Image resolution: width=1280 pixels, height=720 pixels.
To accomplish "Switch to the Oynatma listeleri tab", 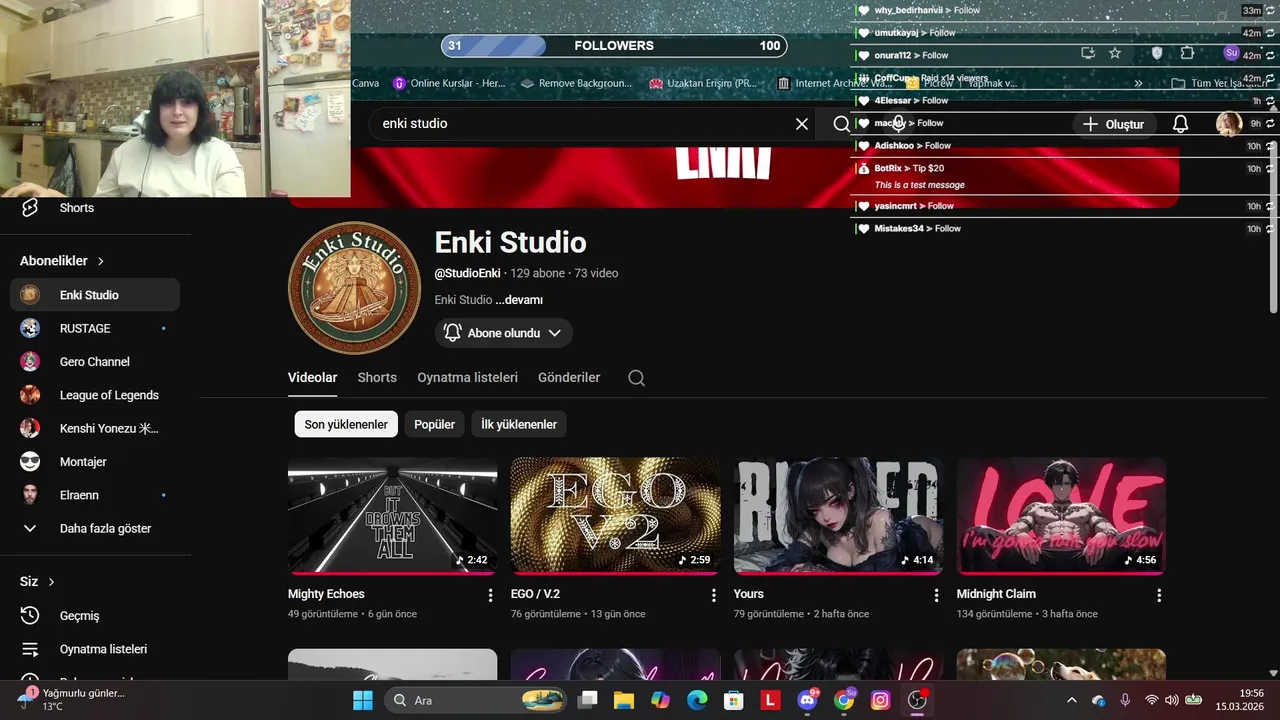I will [x=467, y=378].
